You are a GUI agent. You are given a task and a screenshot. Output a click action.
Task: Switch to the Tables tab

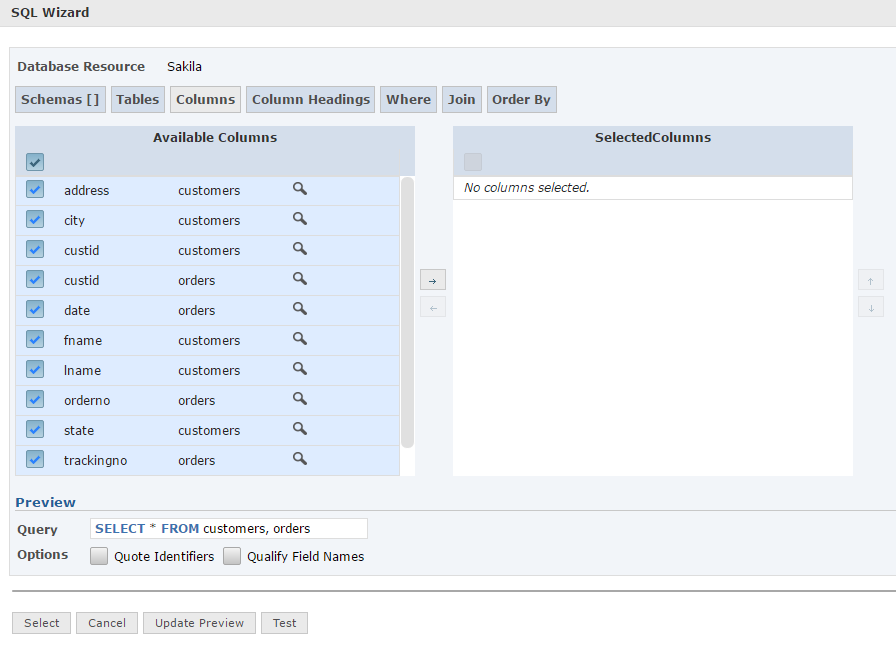coord(137,99)
